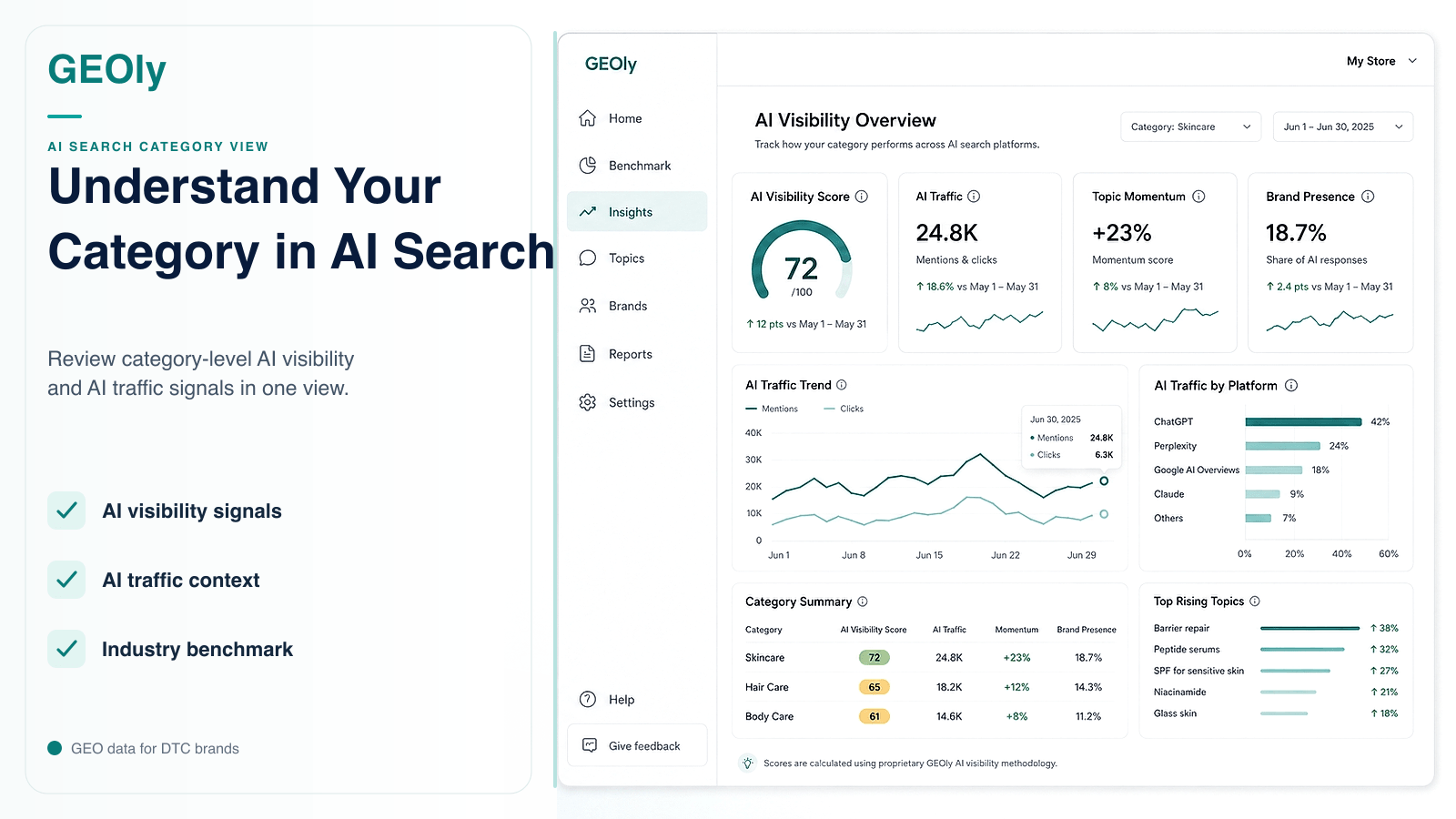Toggle the AI visibility signals checkmark
This screenshot has width=1456, height=819.
point(66,511)
